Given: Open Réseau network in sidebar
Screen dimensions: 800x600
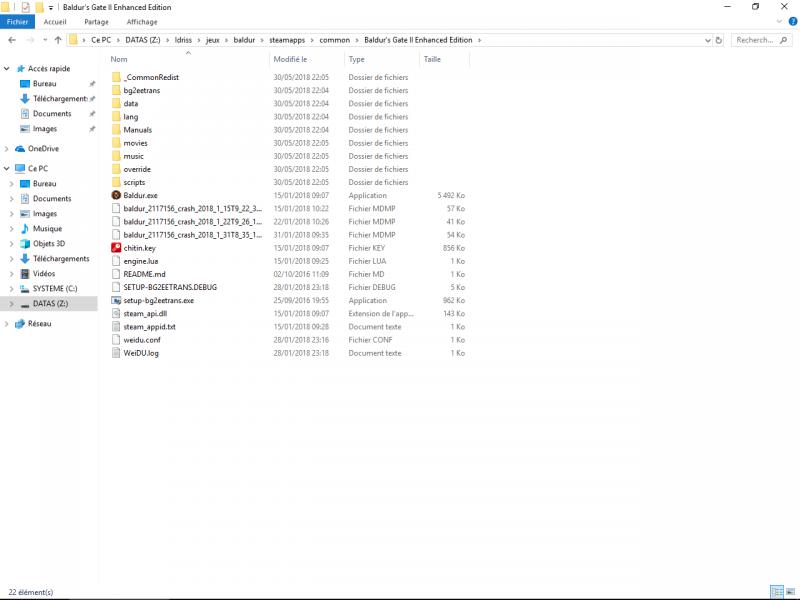Looking at the screenshot, I should [39, 323].
